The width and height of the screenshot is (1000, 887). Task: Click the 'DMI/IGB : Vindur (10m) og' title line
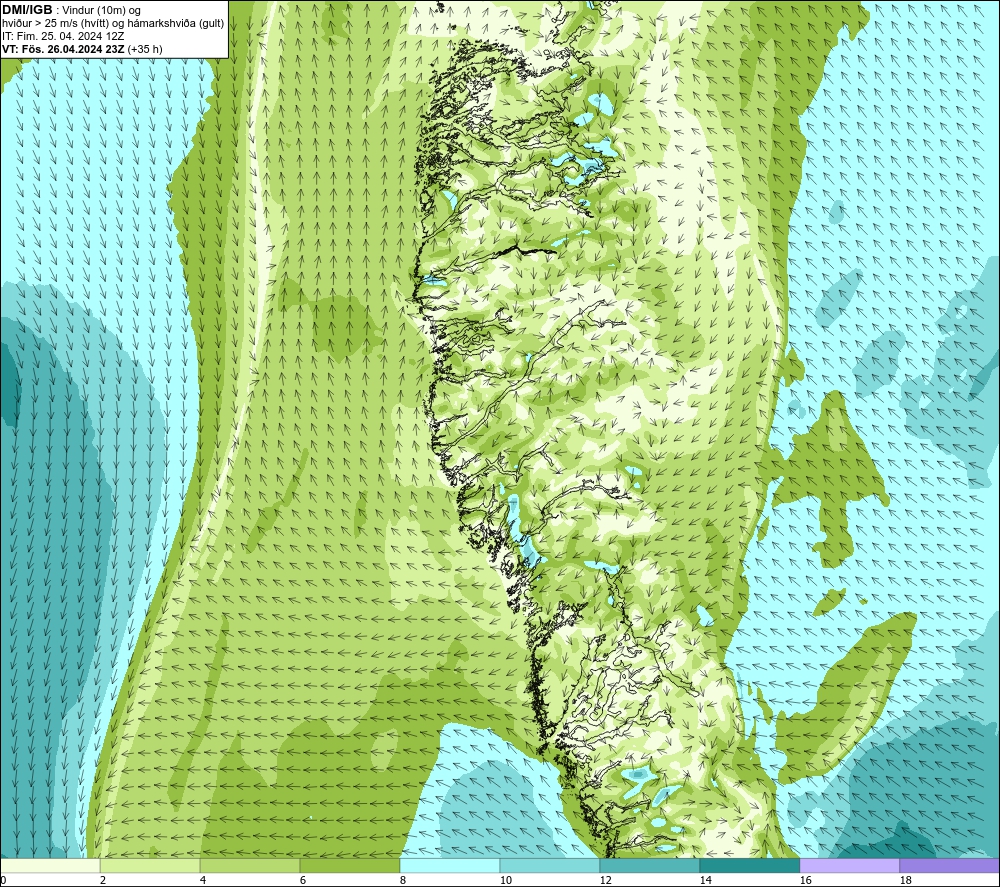(71, 10)
